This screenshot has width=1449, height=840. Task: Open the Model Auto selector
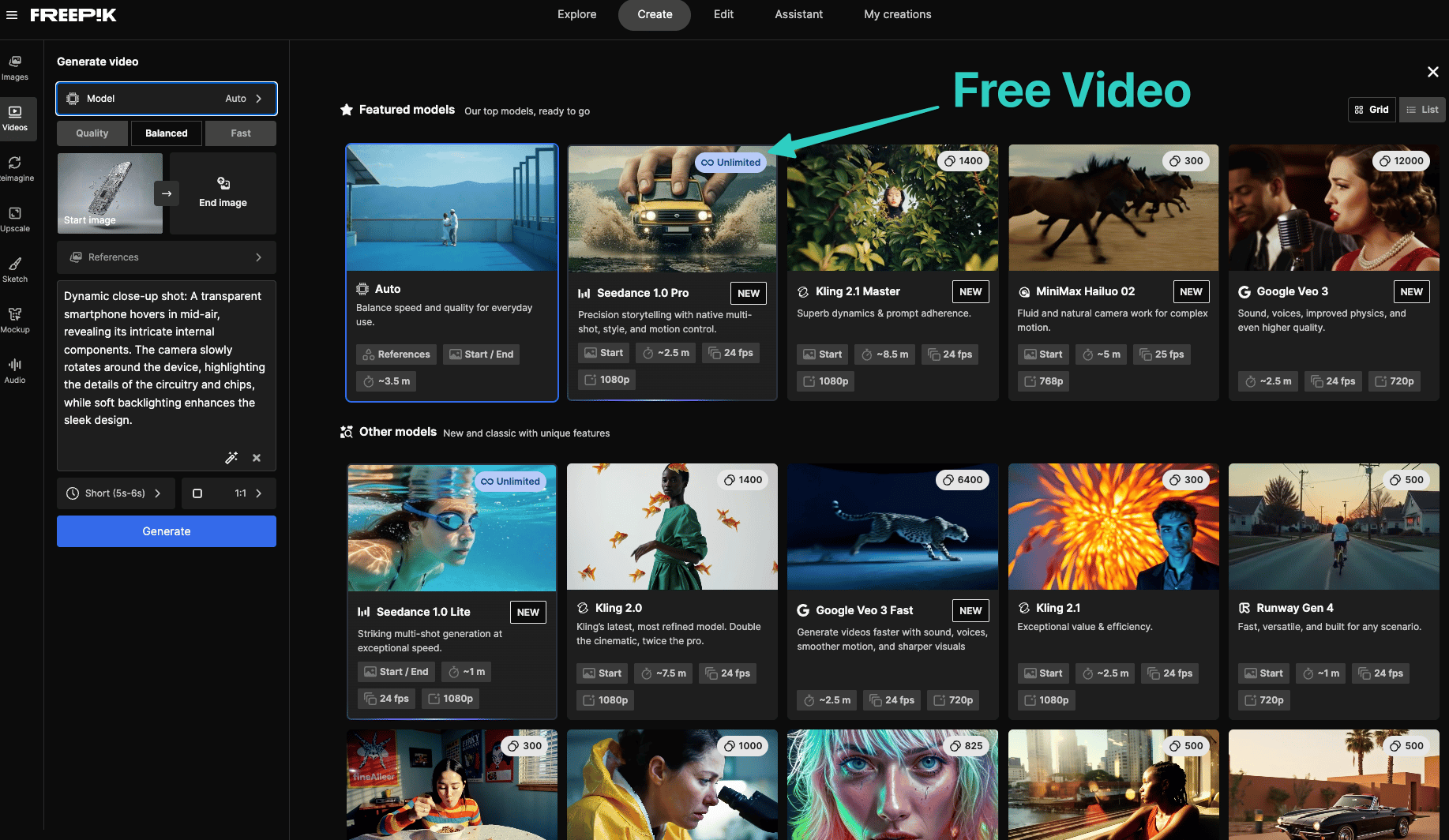pos(167,99)
